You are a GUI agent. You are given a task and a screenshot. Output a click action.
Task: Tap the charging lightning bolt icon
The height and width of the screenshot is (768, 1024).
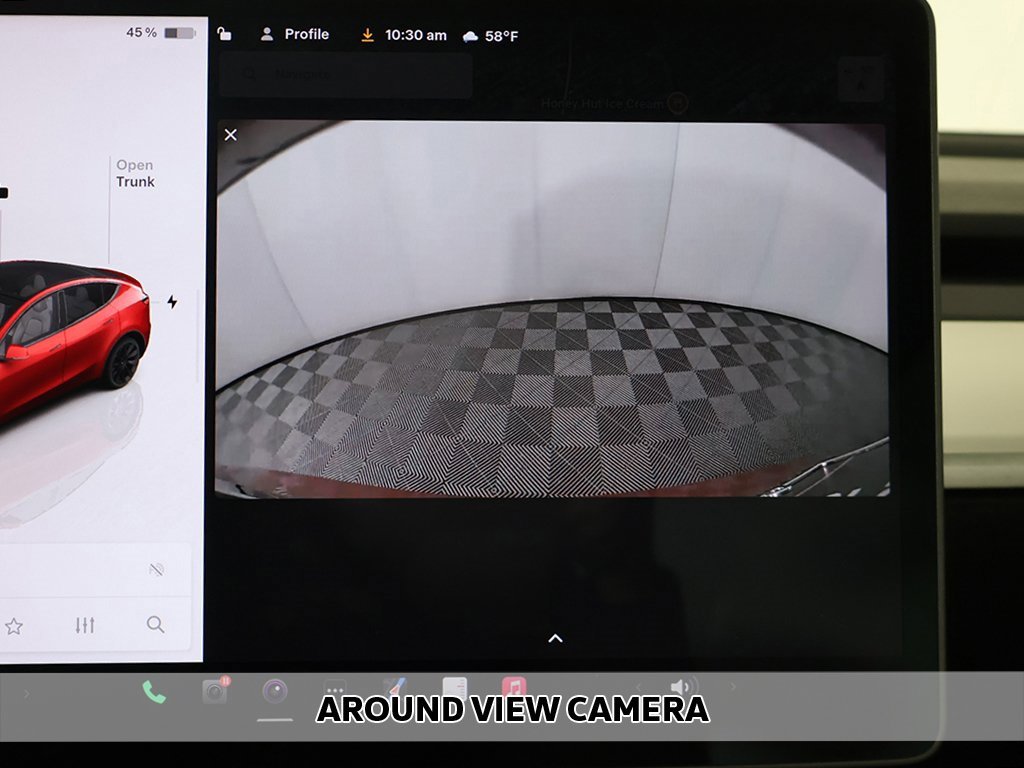coord(172,302)
